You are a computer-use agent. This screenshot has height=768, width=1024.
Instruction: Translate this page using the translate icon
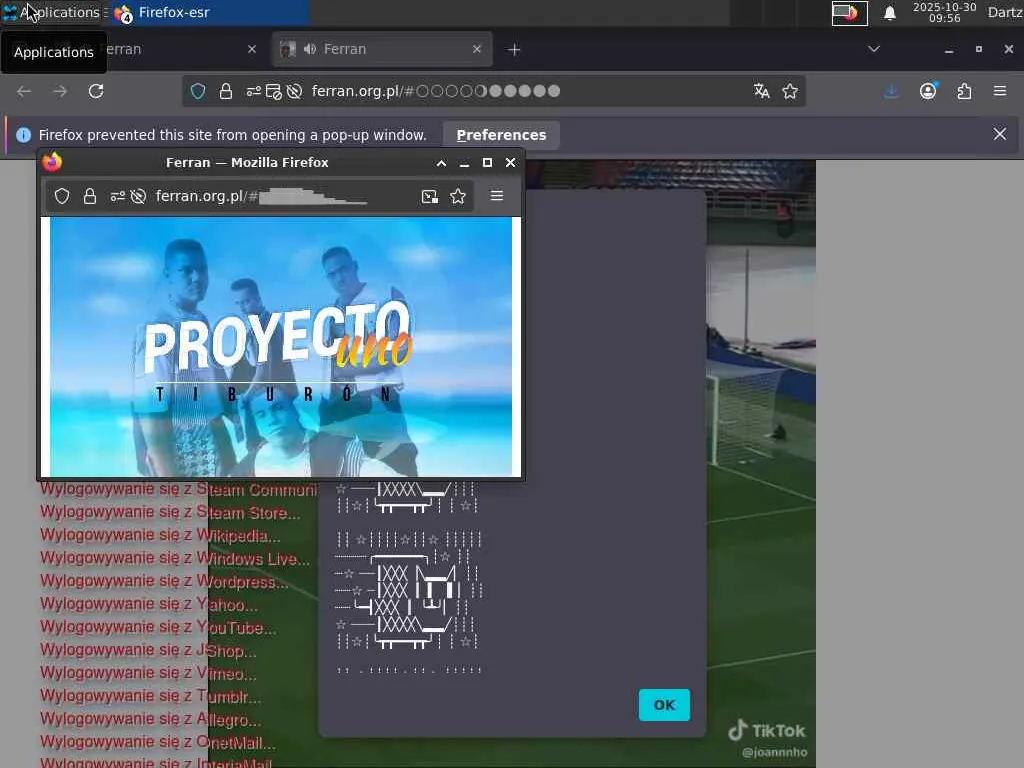761,91
